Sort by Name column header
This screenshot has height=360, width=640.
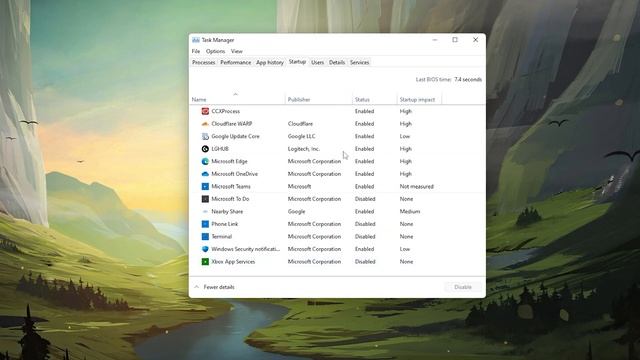(199, 100)
